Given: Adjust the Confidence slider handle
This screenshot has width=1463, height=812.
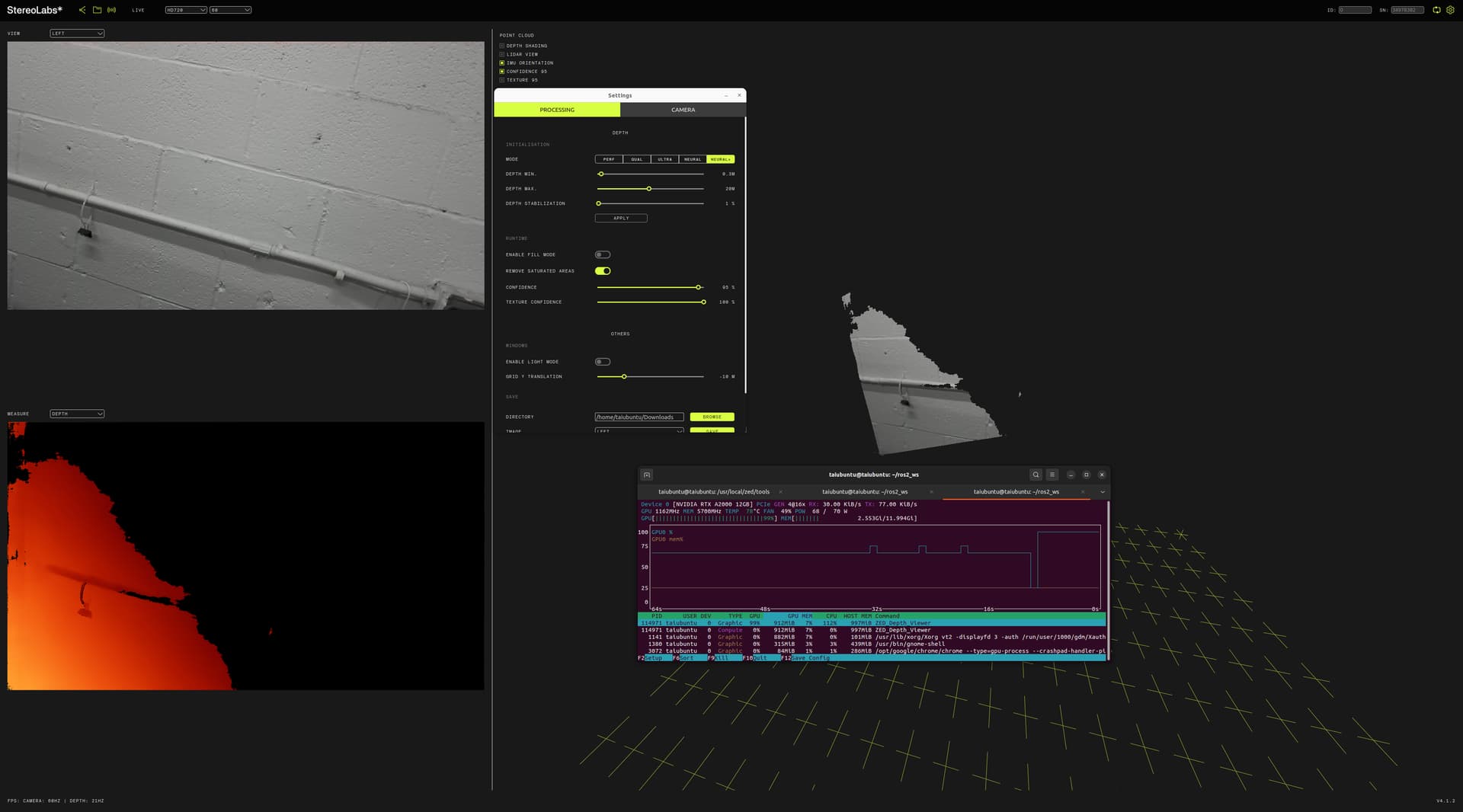Looking at the screenshot, I should point(698,287).
